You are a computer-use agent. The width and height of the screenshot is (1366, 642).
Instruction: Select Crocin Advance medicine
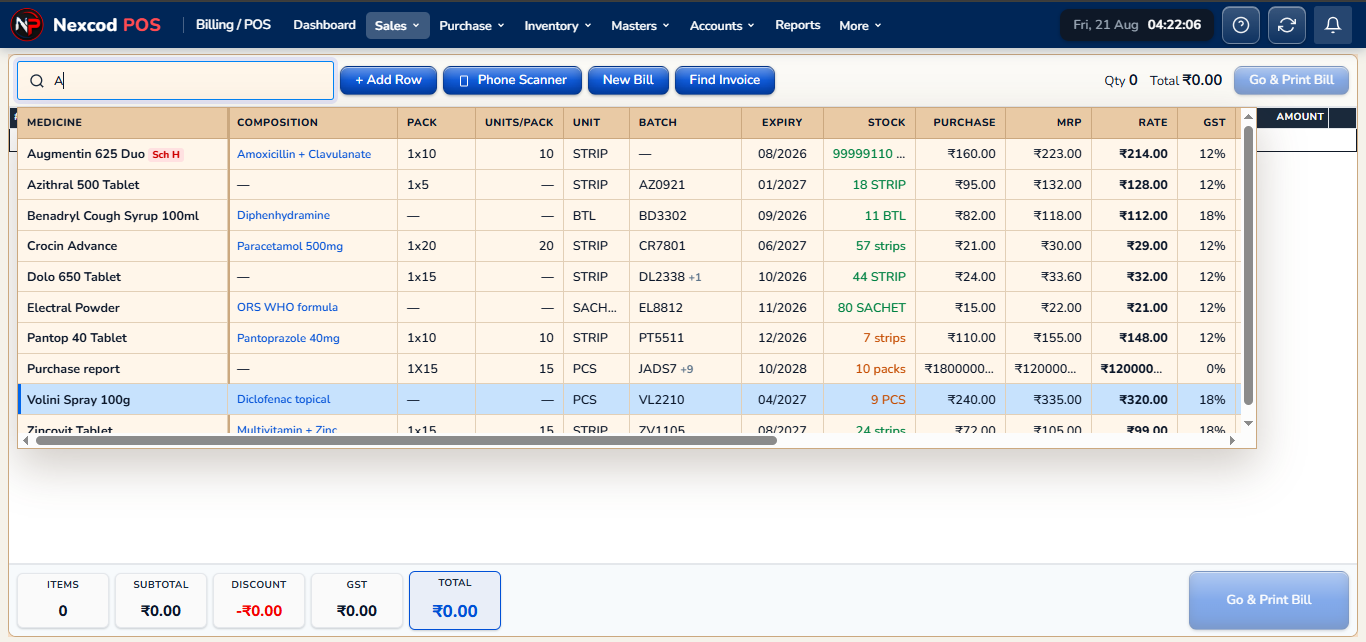629,246
